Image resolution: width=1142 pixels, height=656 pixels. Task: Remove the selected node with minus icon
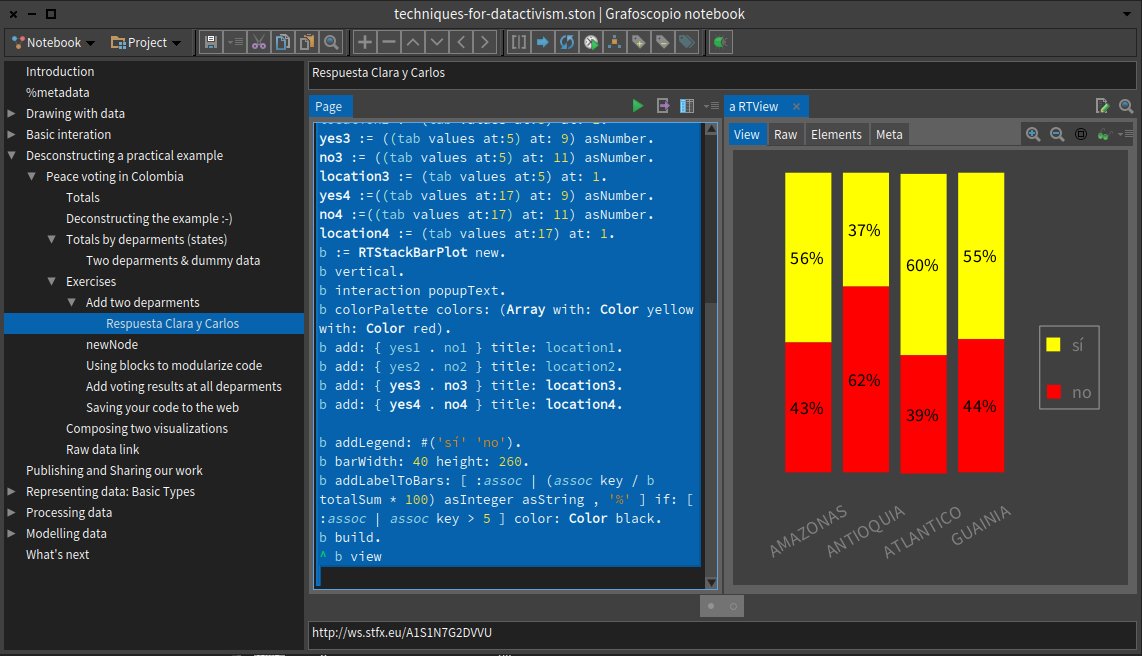[x=389, y=42]
